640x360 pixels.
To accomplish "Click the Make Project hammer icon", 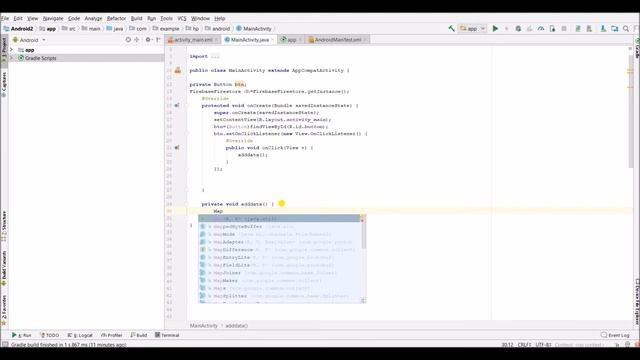I will coord(451,29).
